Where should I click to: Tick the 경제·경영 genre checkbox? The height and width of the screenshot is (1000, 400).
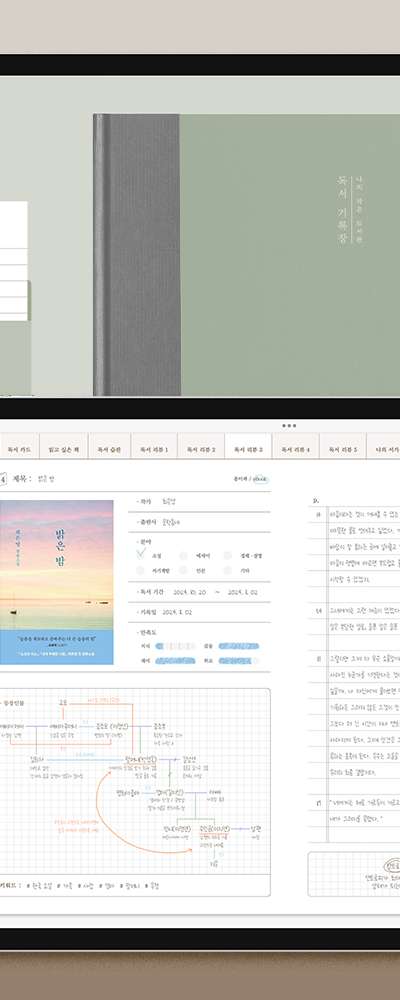[228, 555]
